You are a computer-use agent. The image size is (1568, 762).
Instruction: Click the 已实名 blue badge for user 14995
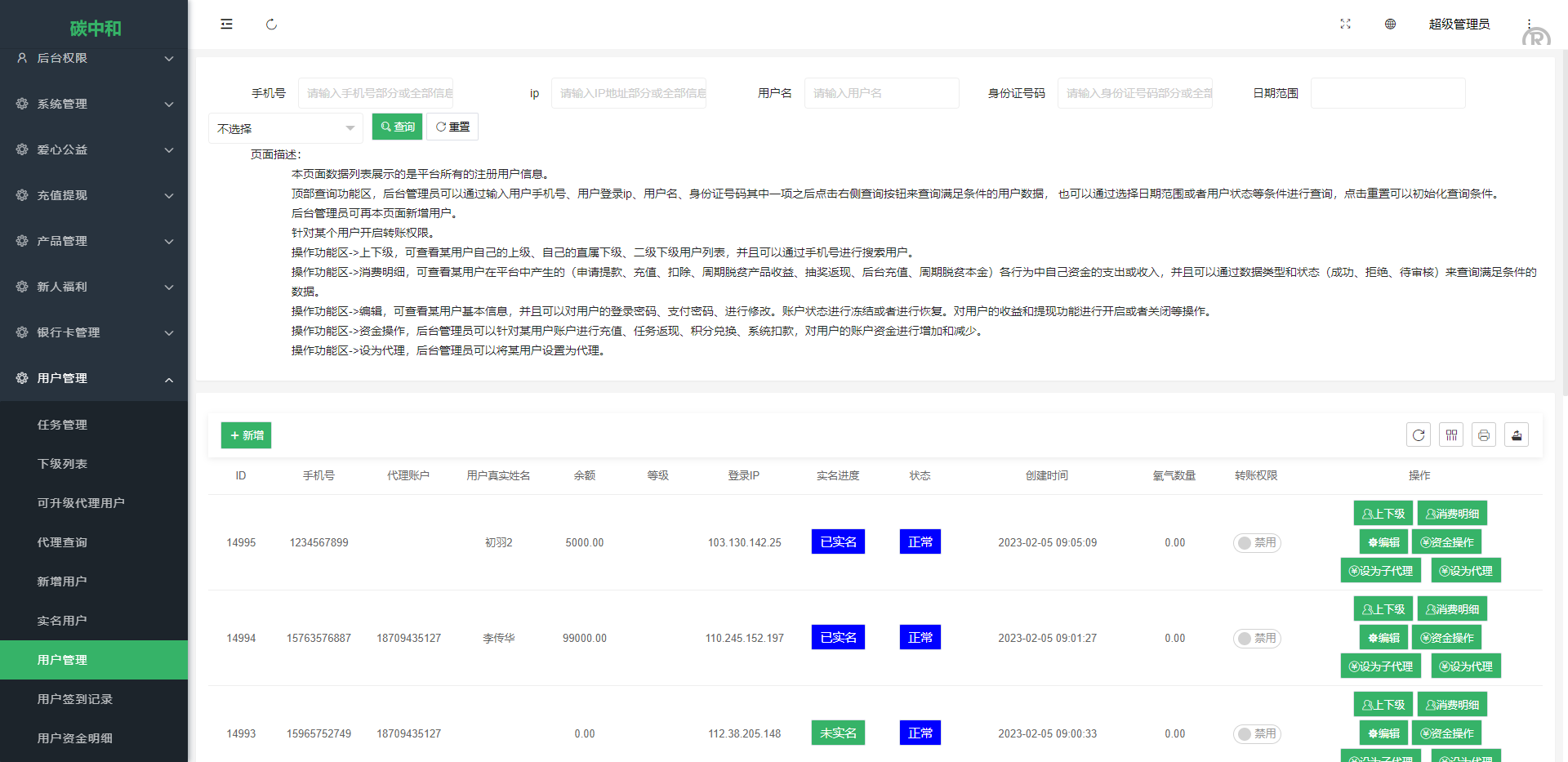[838, 542]
